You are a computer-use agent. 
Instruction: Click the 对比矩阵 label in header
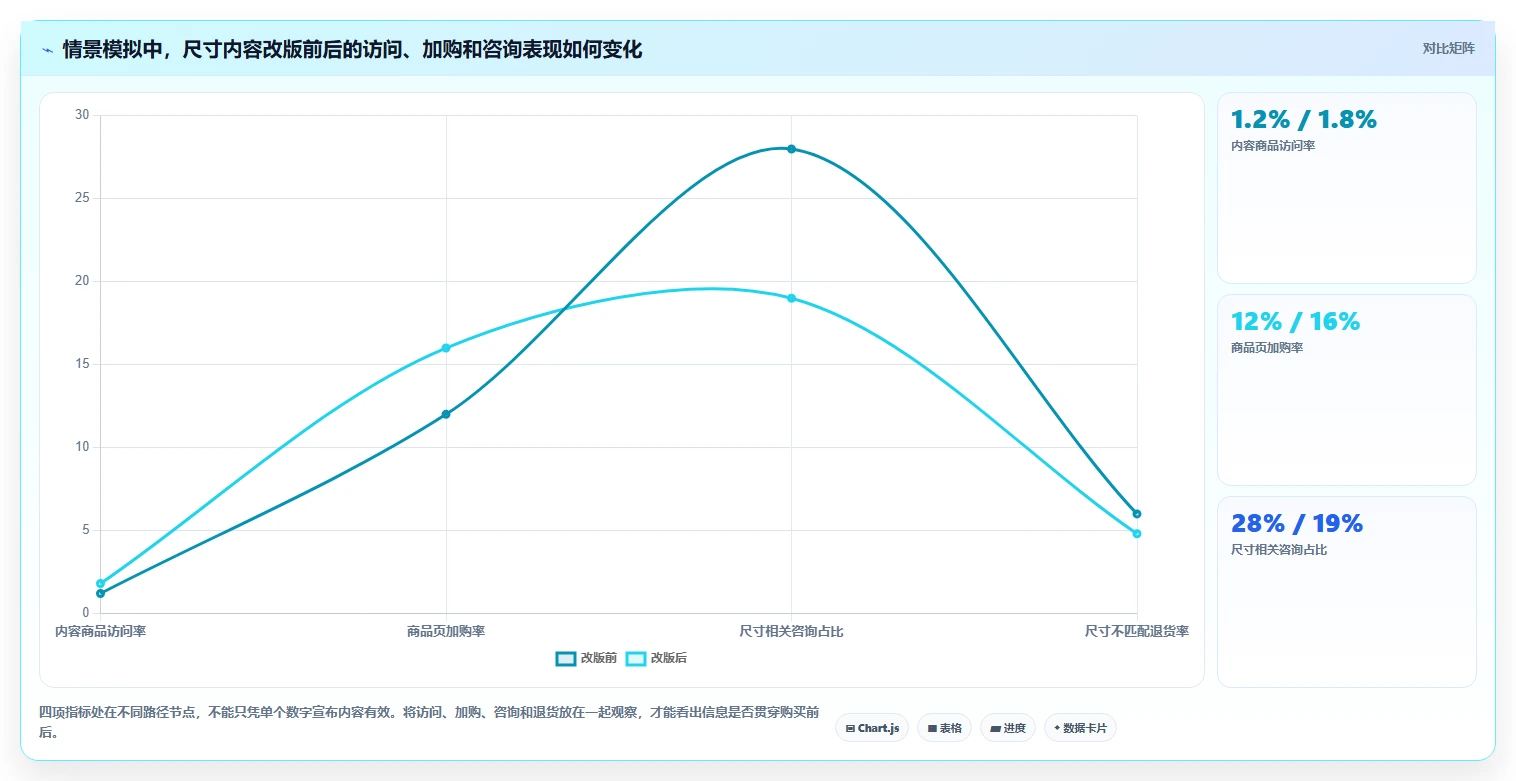click(1448, 48)
